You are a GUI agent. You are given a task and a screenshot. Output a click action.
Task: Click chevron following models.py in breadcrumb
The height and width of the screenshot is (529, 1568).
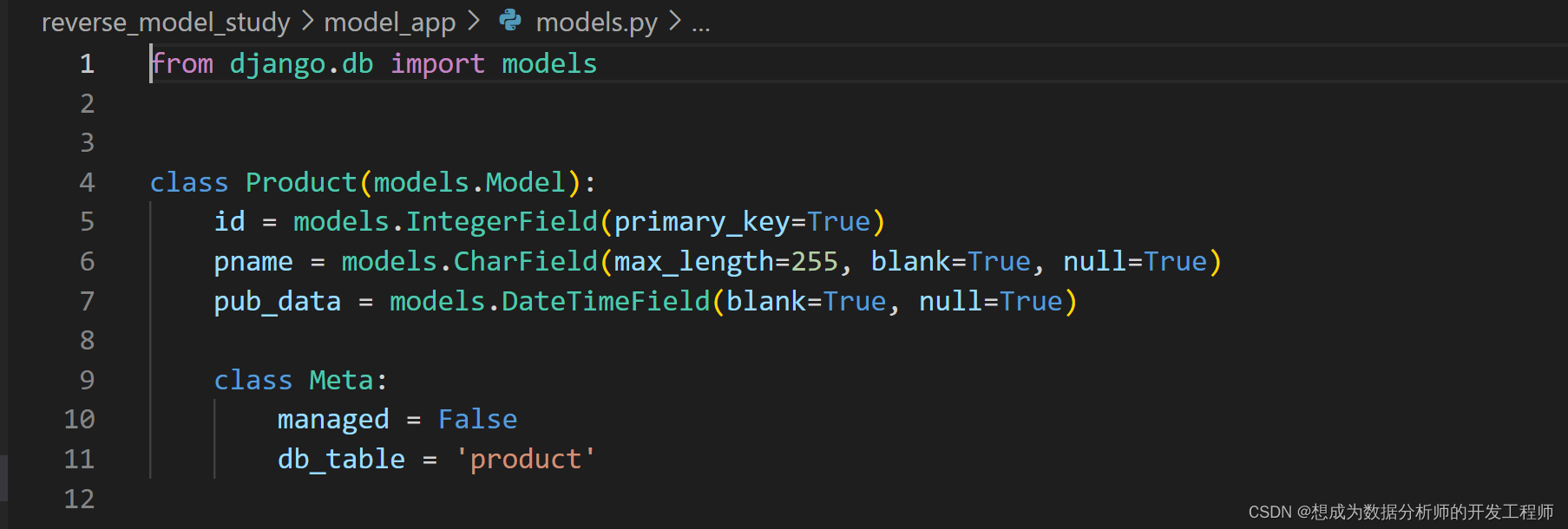675,21
